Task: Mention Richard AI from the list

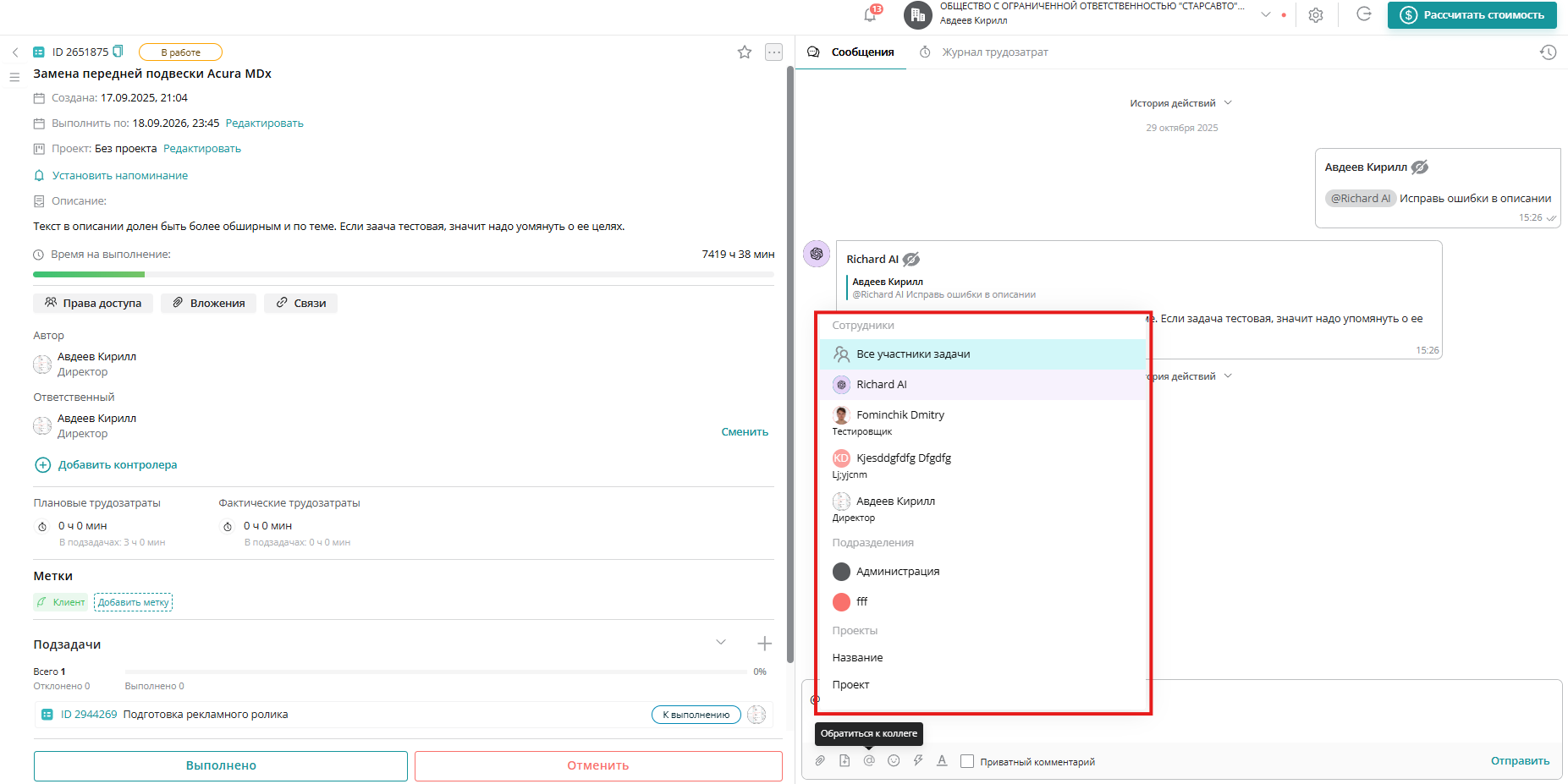Action: (982, 385)
